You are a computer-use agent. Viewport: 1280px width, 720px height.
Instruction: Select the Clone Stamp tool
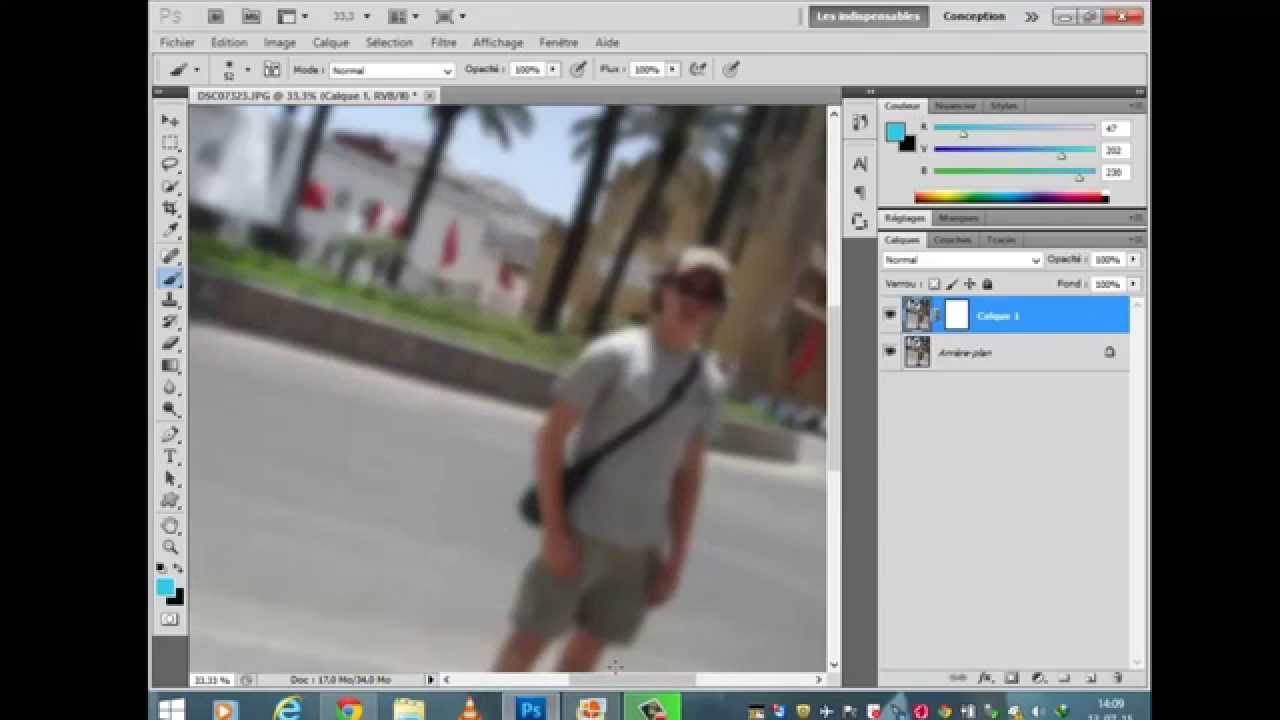click(x=170, y=301)
